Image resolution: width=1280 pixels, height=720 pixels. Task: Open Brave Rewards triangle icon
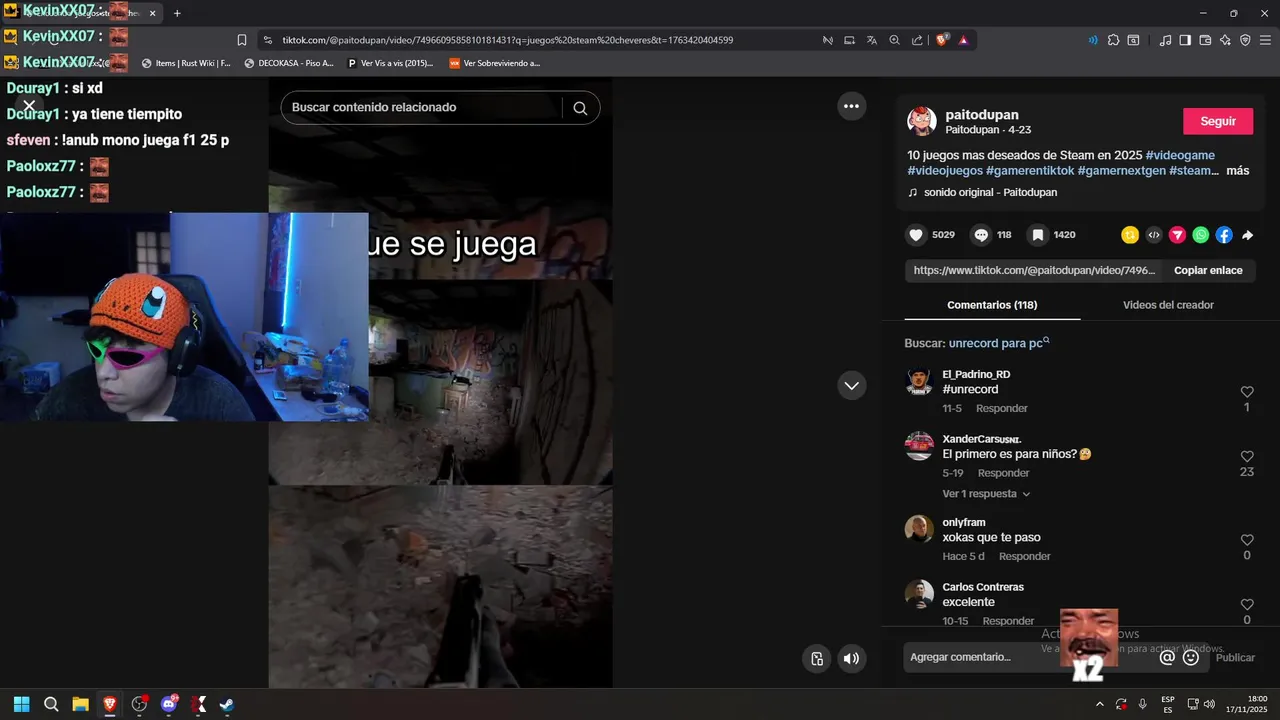coord(963,40)
